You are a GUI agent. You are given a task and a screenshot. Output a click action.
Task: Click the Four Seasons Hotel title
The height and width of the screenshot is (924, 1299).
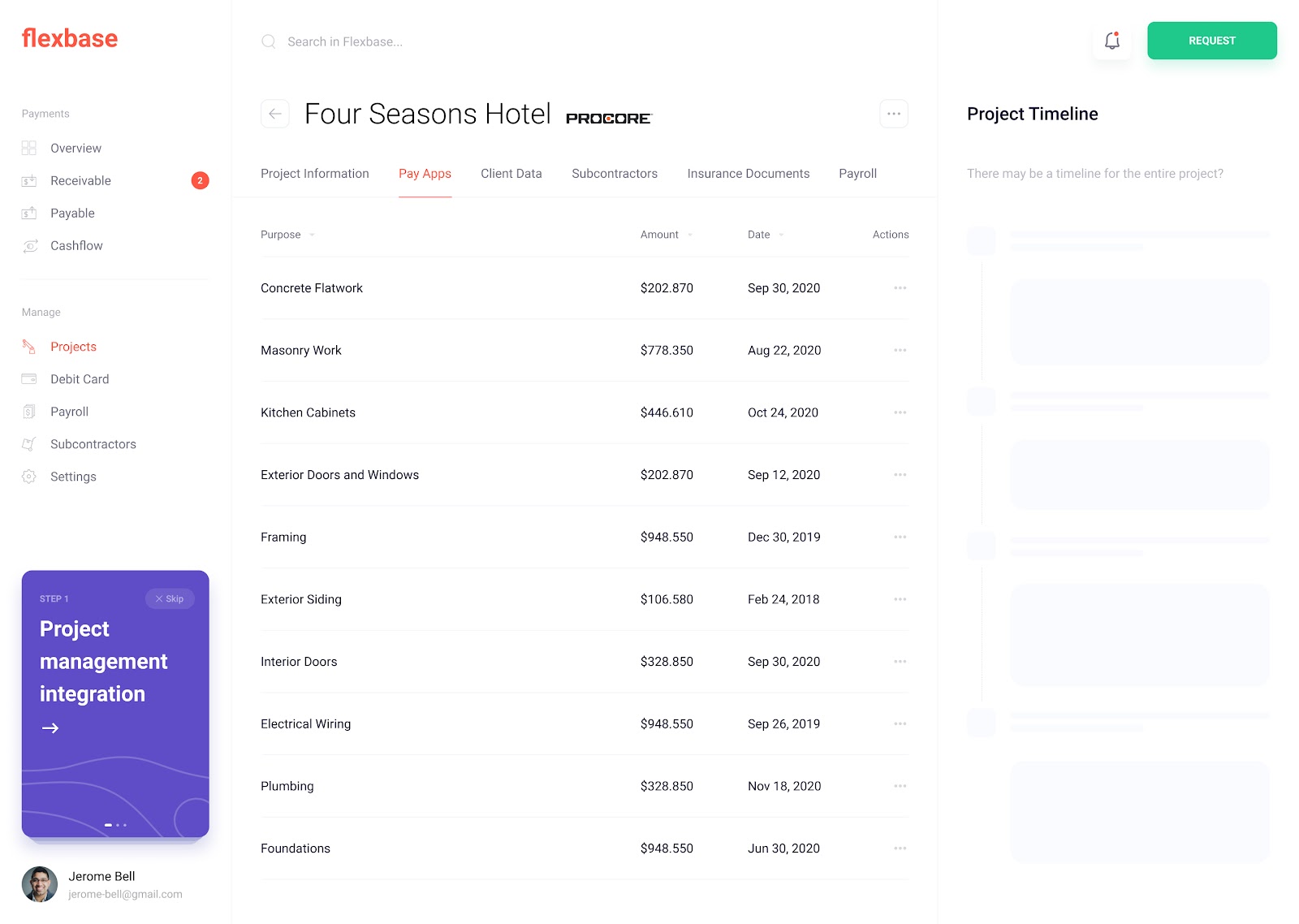click(428, 114)
